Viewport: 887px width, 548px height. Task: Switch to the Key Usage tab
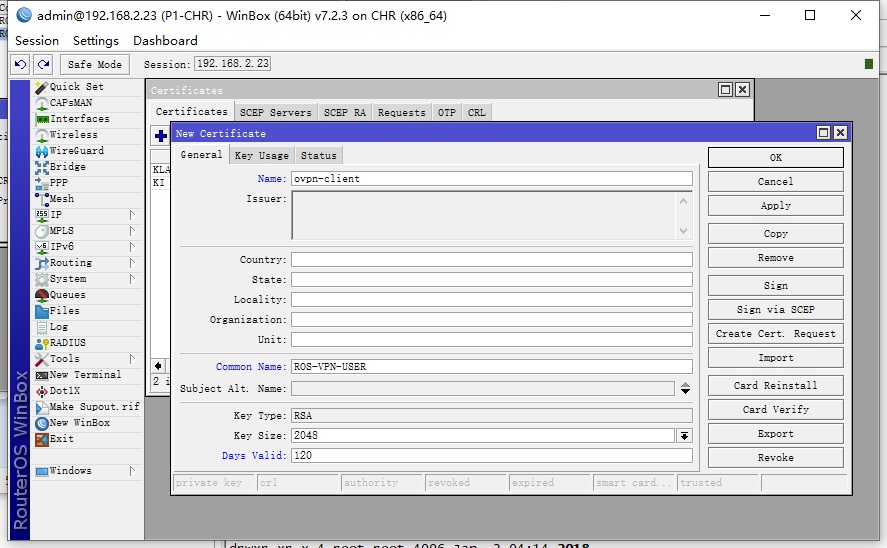261,155
